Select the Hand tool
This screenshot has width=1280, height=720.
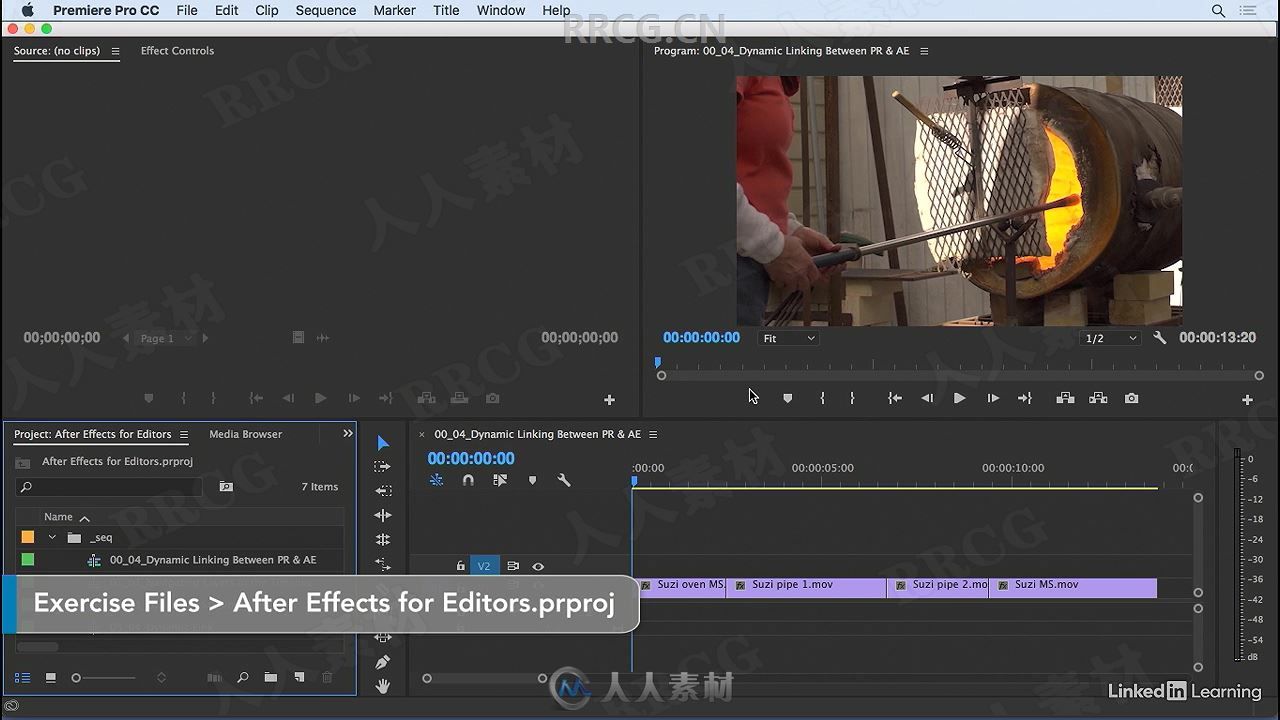pos(383,686)
